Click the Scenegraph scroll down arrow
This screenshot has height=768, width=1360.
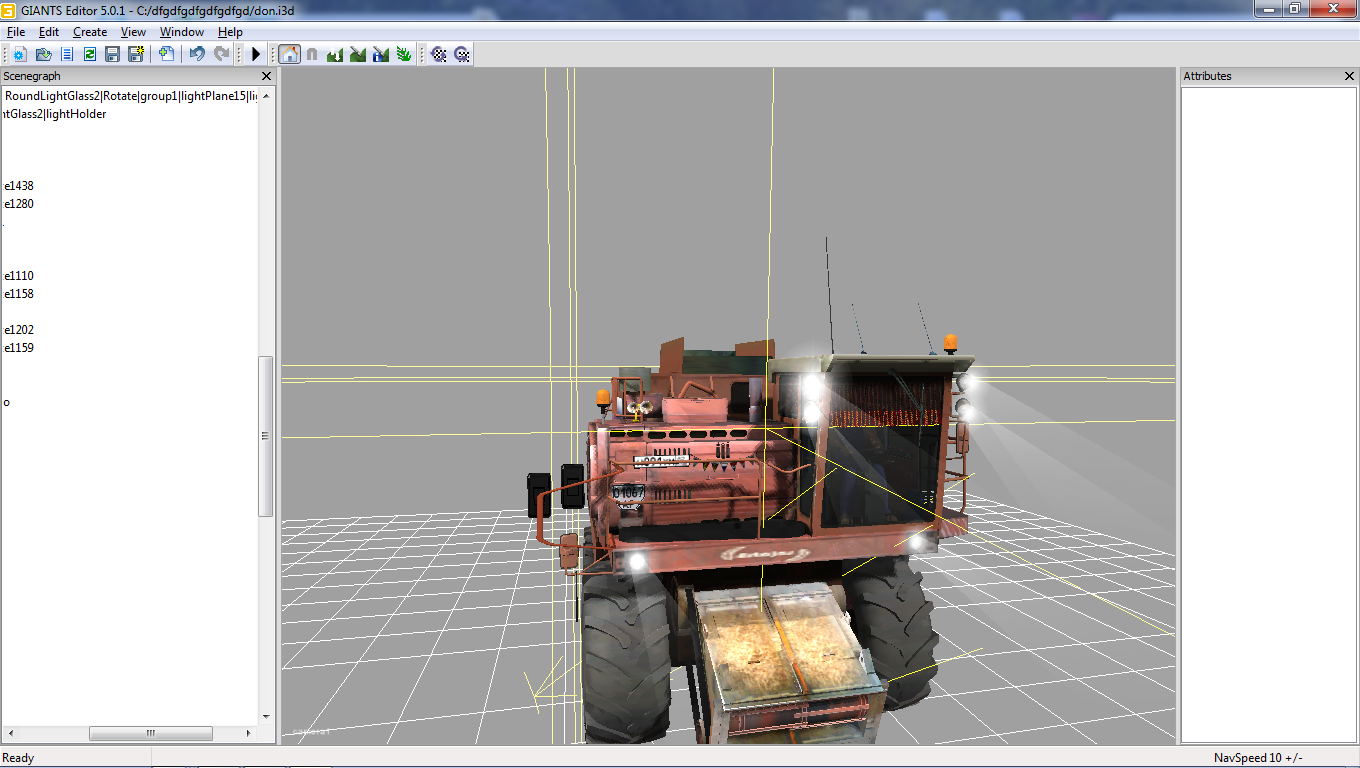coord(265,716)
